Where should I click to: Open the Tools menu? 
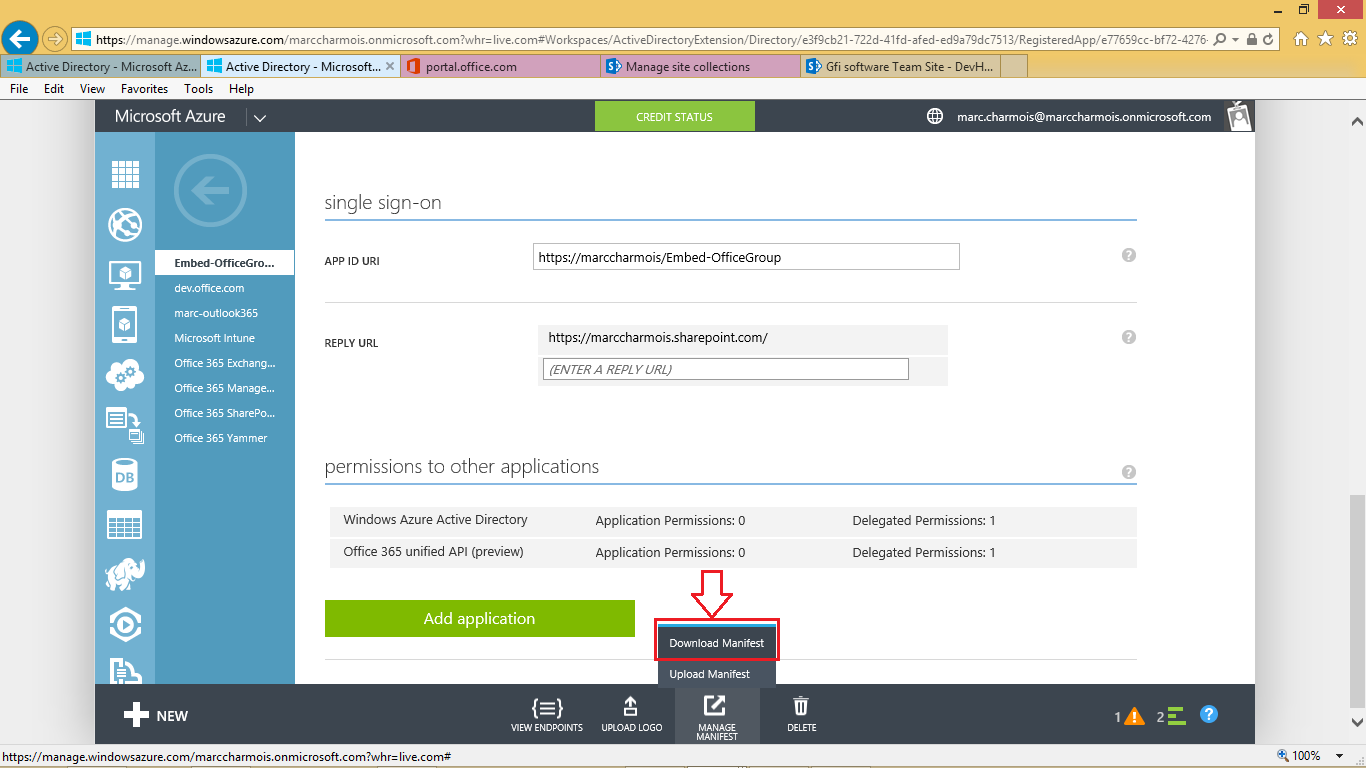coord(198,89)
